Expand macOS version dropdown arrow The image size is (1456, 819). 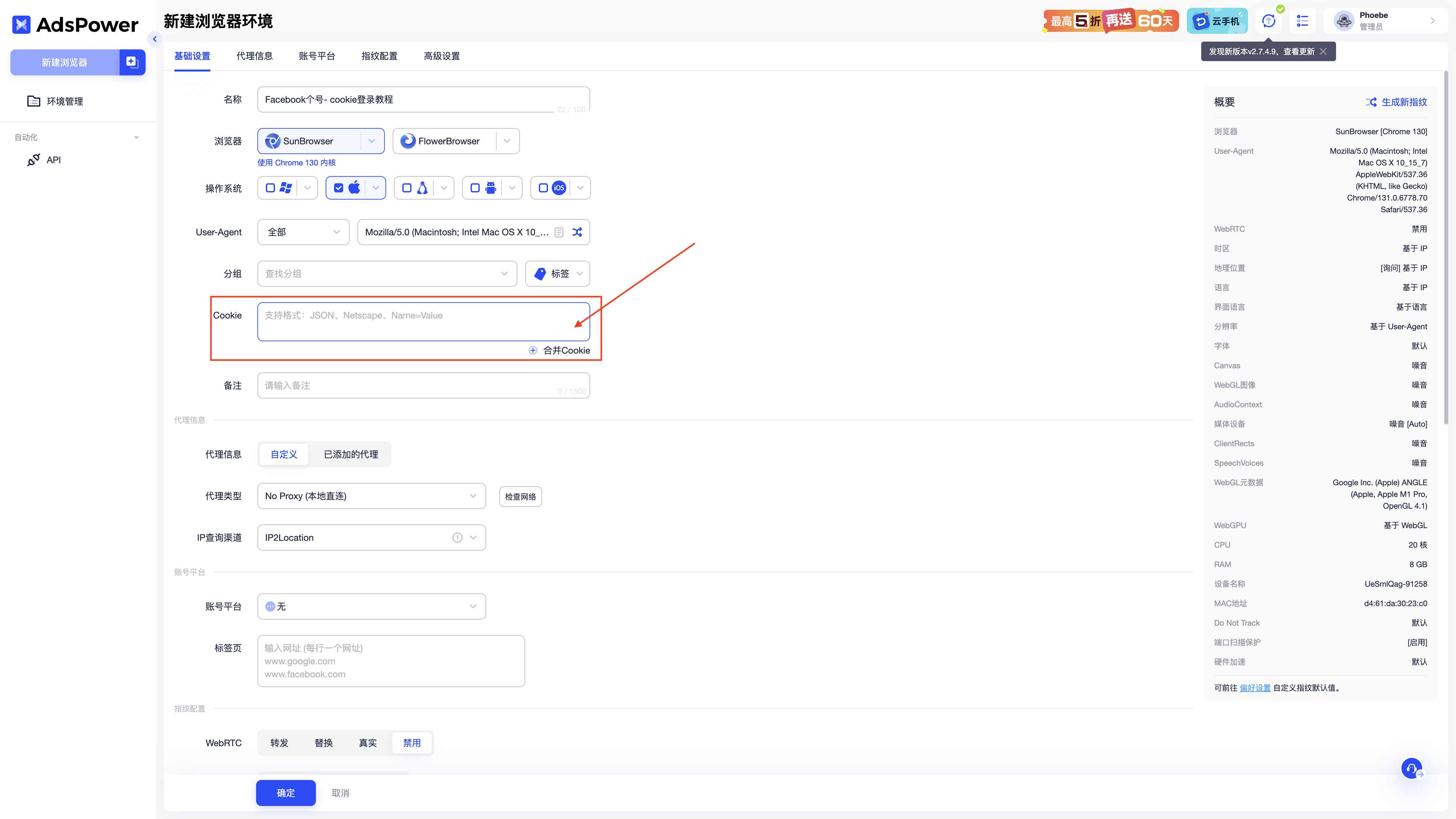click(x=375, y=188)
